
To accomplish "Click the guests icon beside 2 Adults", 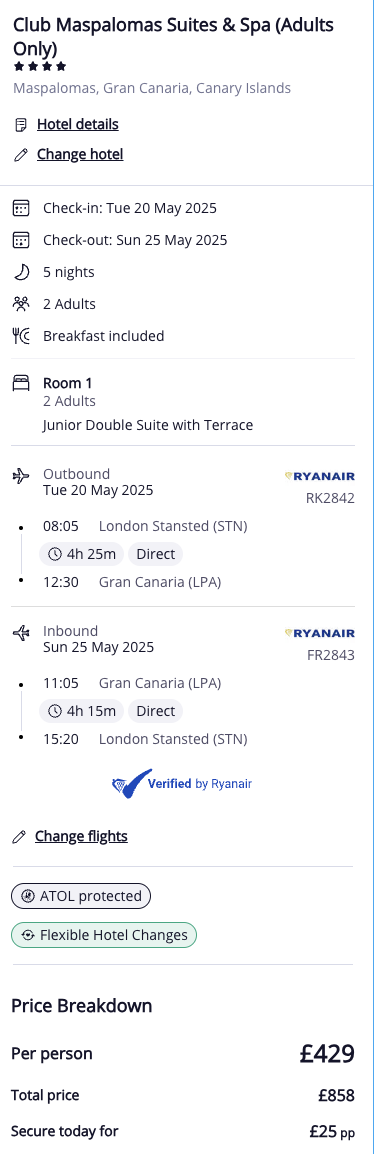I will [21, 304].
